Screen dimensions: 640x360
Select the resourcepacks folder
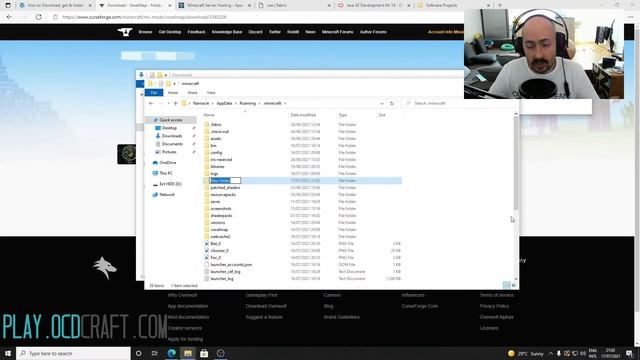tap(223, 195)
